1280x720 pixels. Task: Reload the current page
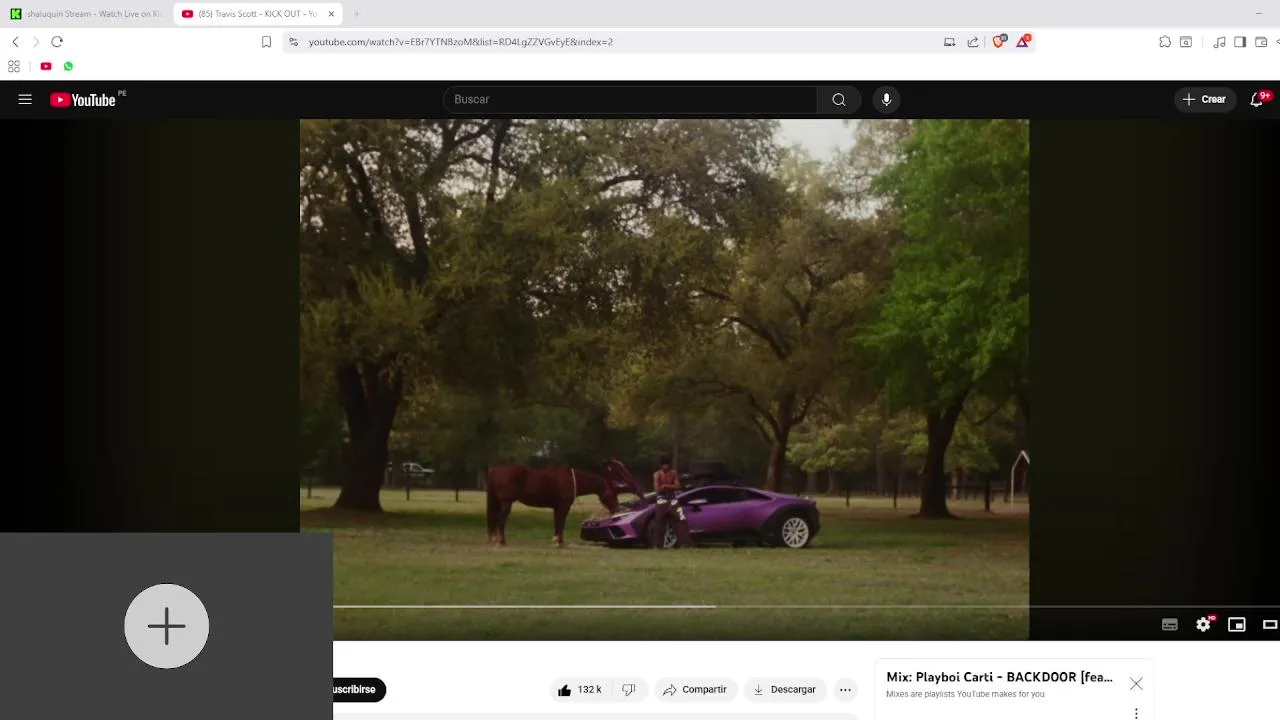[x=57, y=42]
